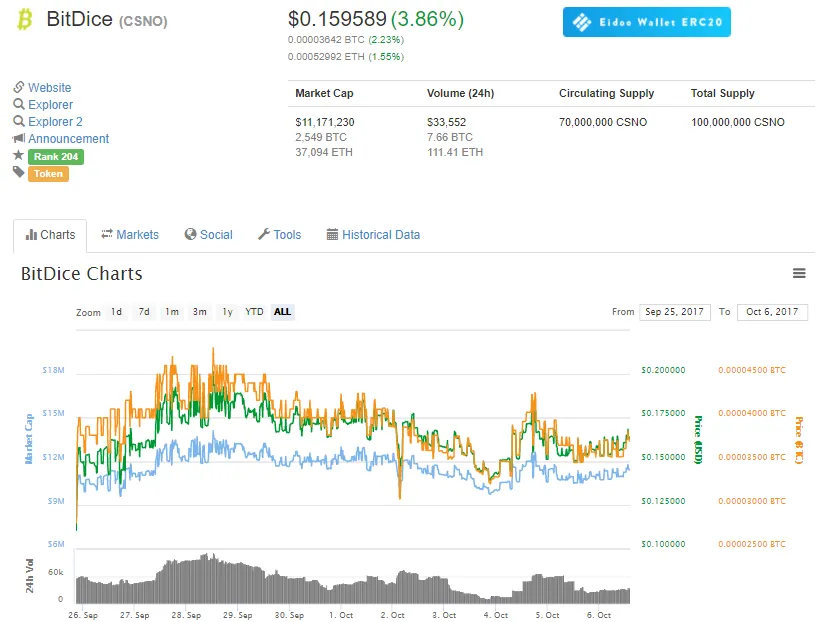The width and height of the screenshot is (828, 622).
Task: Click the $33,552 volume value
Action: pyautogui.click(x=446, y=122)
